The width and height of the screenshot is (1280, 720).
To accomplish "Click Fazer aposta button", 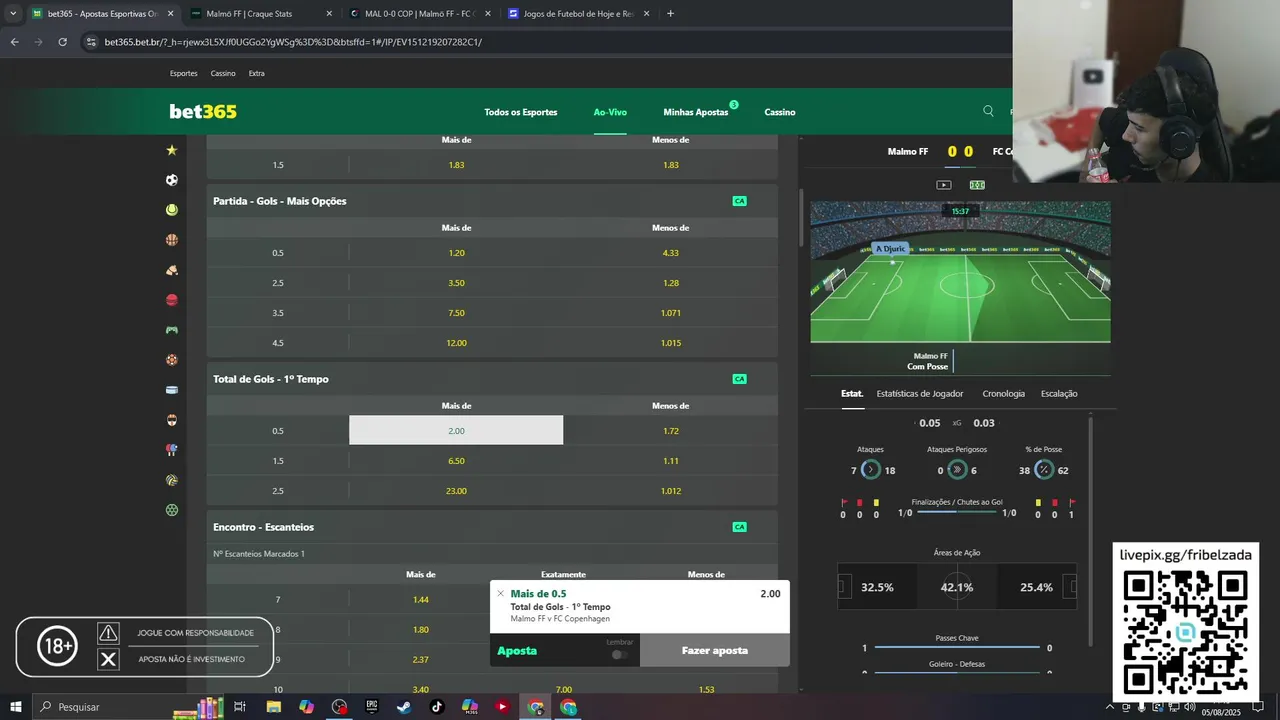I will click(x=715, y=650).
